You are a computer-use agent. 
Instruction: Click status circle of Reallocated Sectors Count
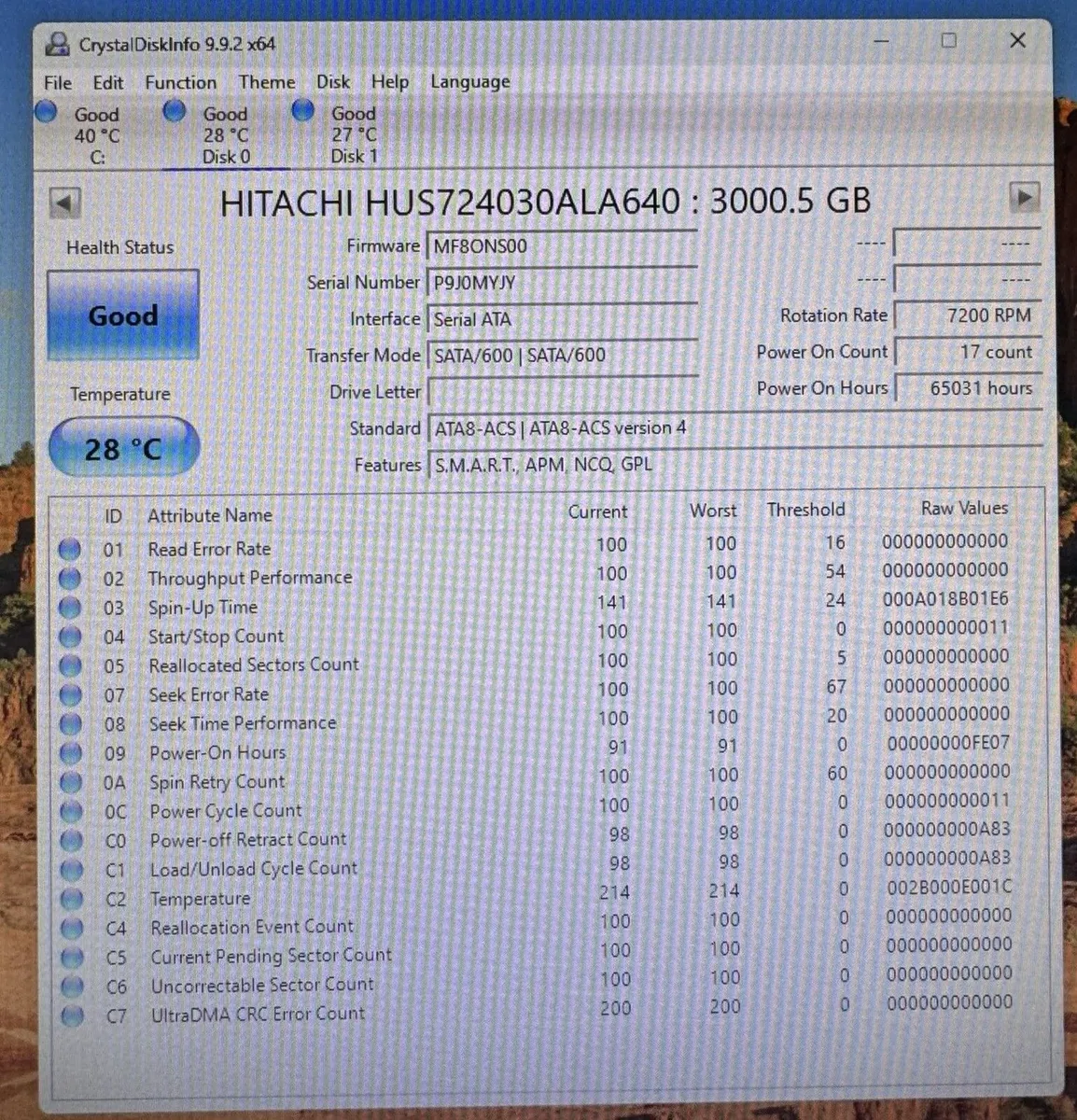pyautogui.click(x=70, y=665)
